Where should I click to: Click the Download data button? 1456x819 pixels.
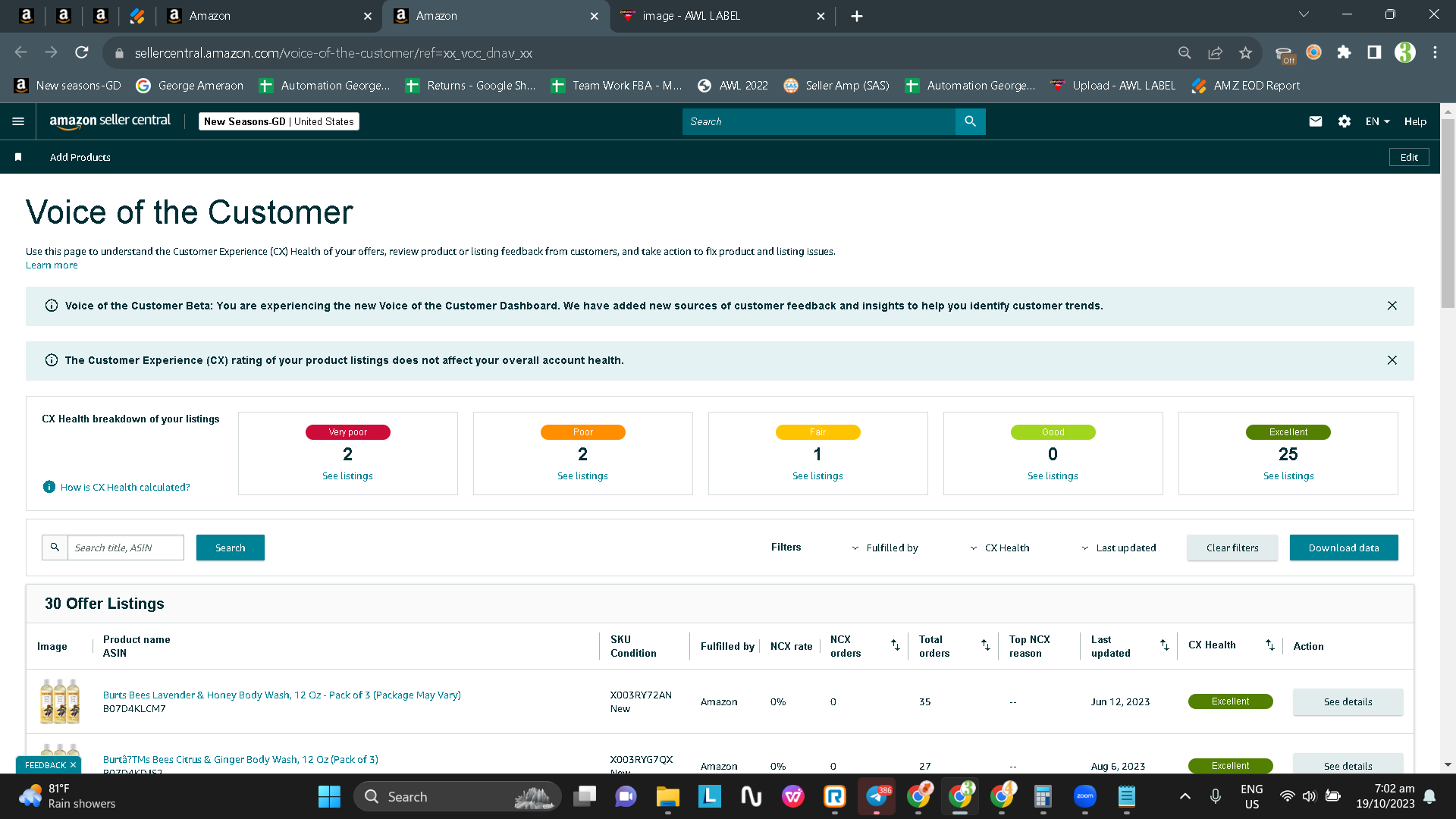point(1344,548)
